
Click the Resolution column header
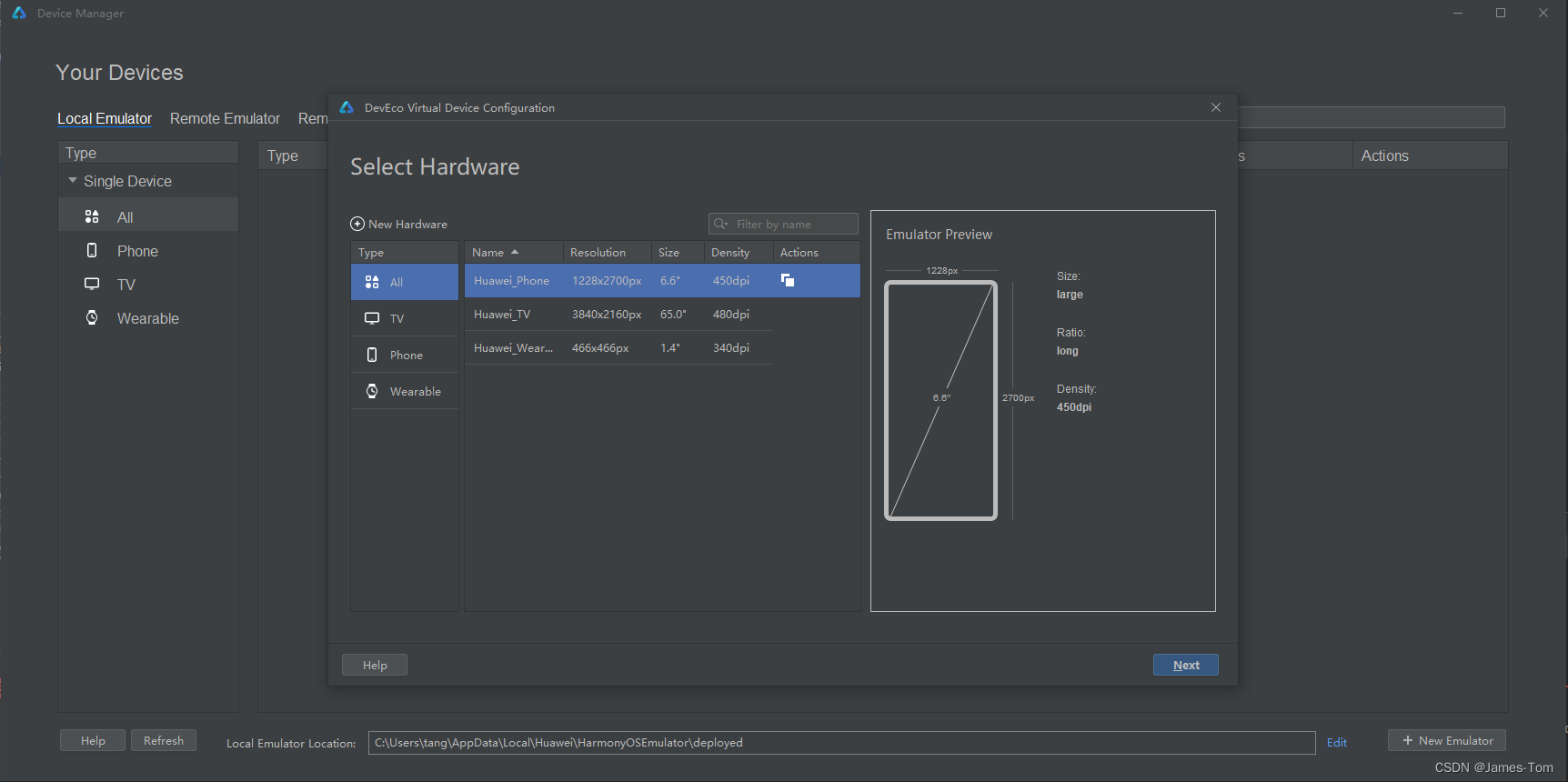(x=607, y=252)
